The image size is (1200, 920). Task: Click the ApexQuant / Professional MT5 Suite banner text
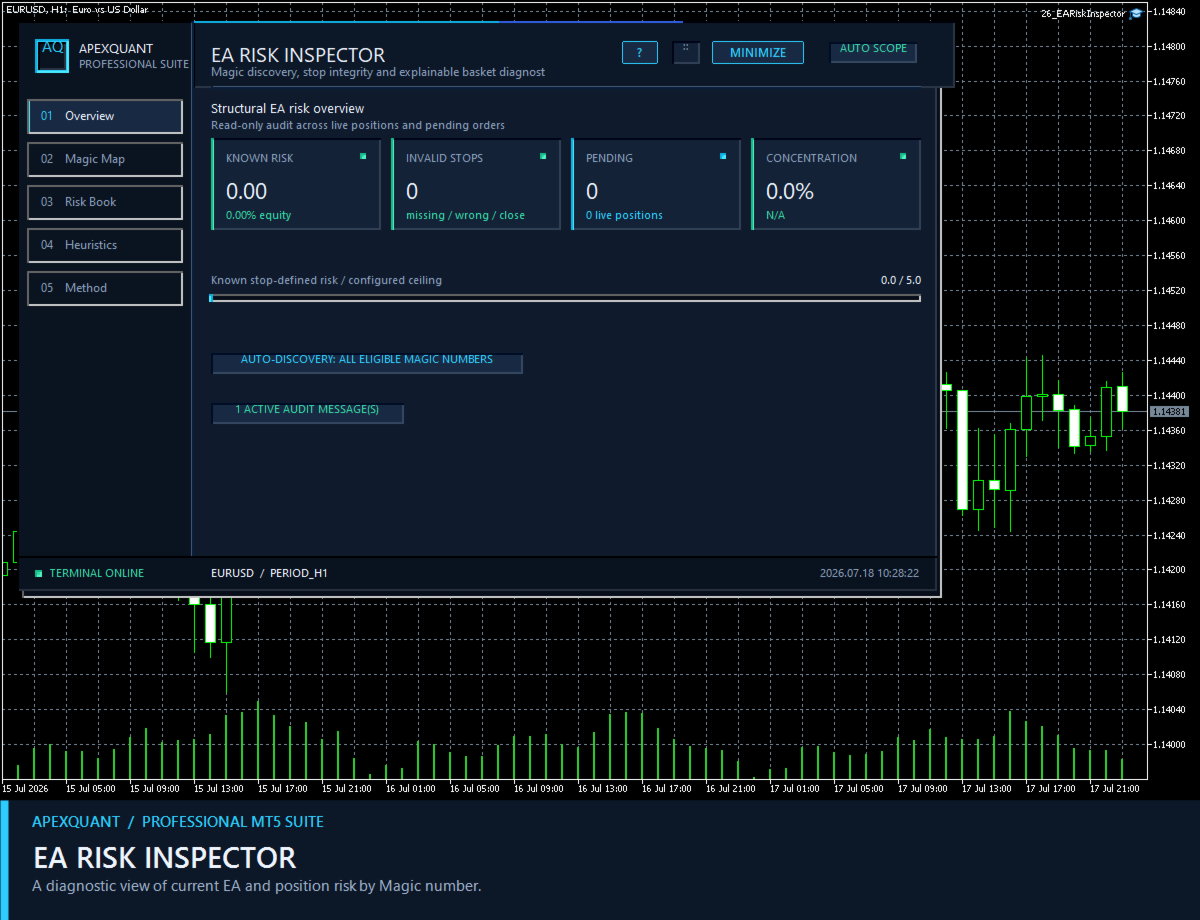click(178, 822)
